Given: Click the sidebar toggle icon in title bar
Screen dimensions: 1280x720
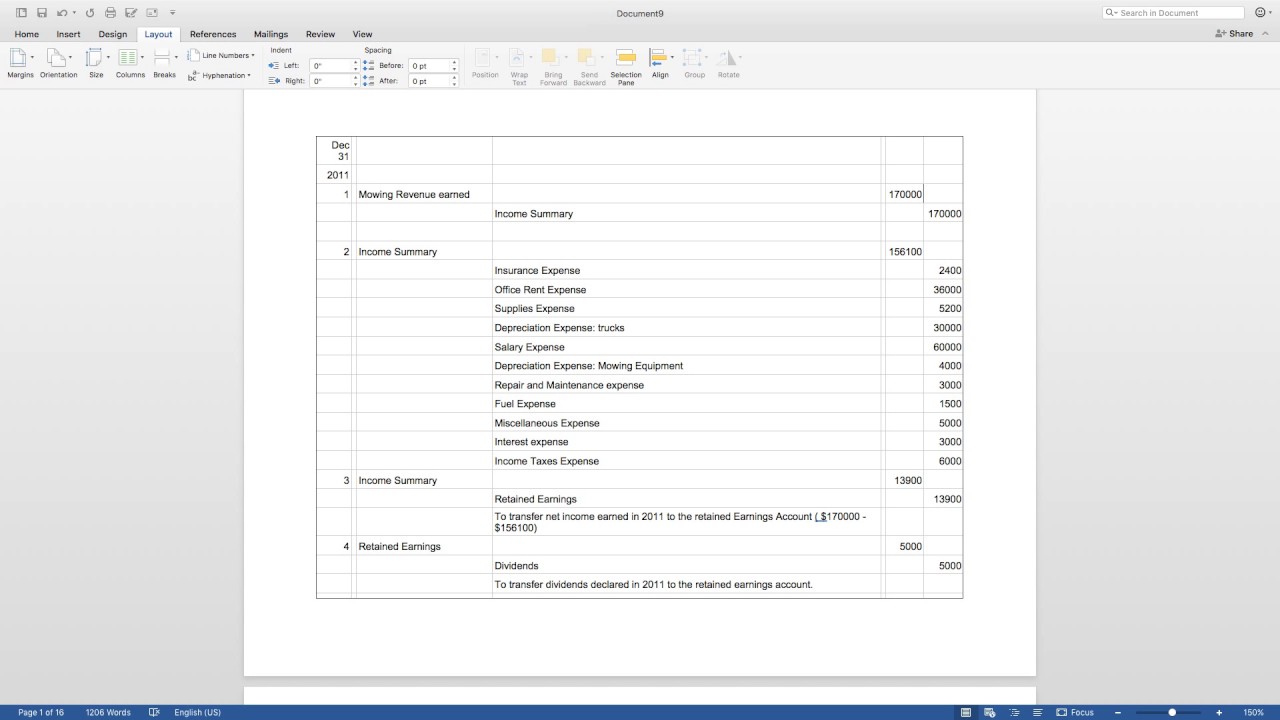Looking at the screenshot, I should (x=21, y=13).
